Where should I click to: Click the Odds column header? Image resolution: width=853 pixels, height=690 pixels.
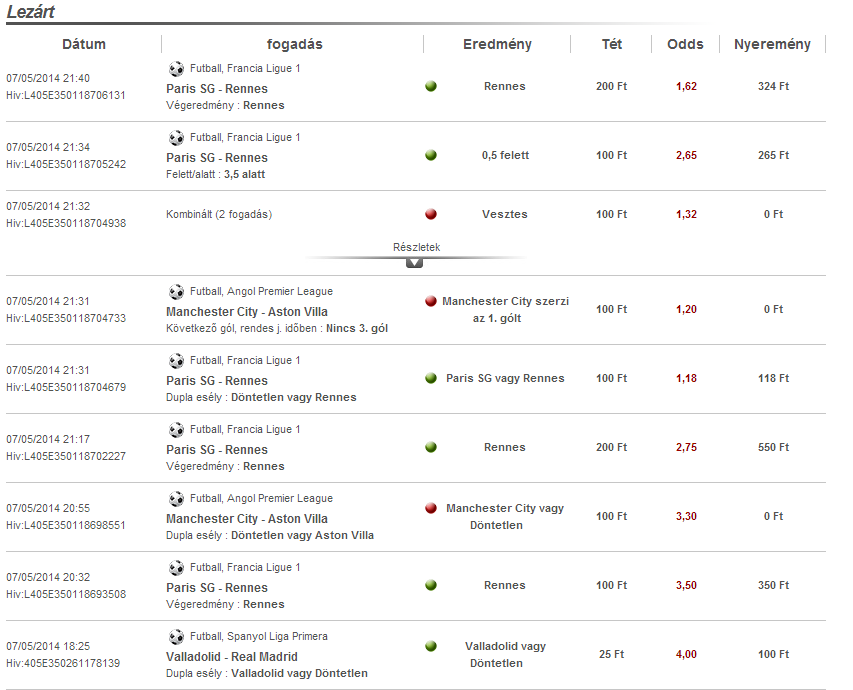pyautogui.click(x=685, y=44)
